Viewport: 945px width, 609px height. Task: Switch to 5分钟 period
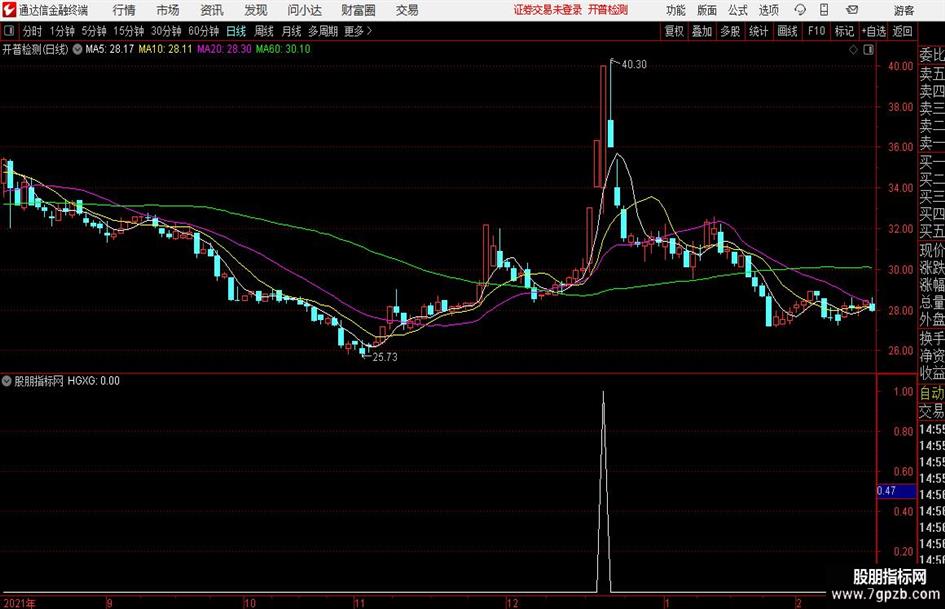pos(94,31)
